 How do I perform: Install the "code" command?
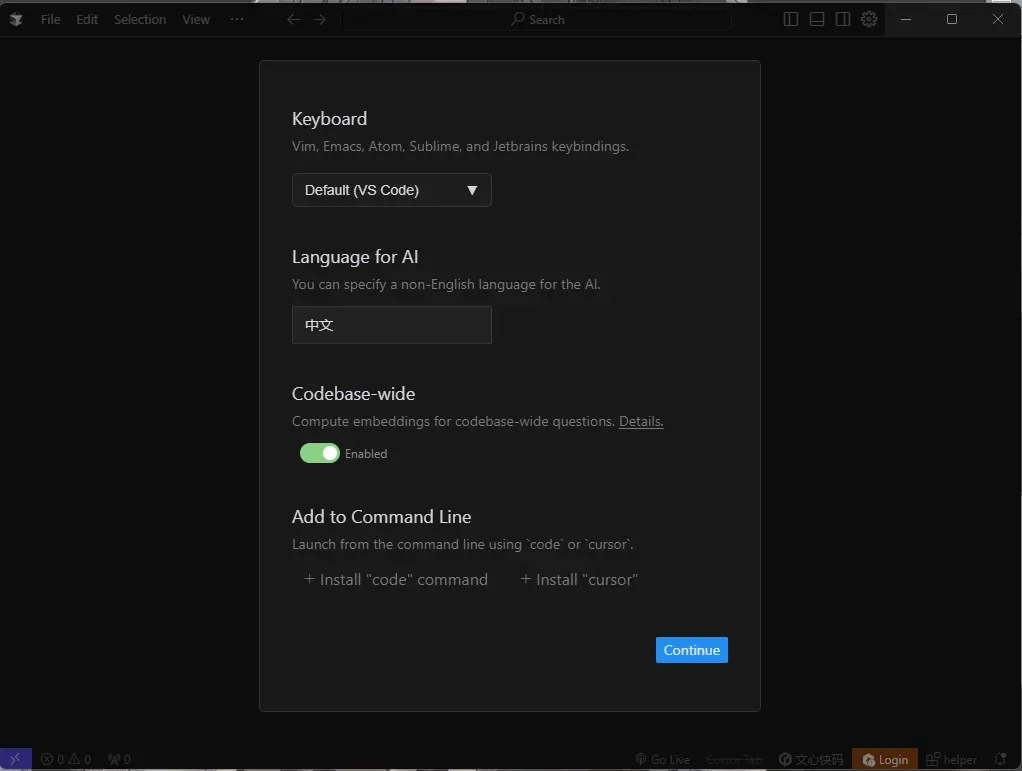pos(396,579)
